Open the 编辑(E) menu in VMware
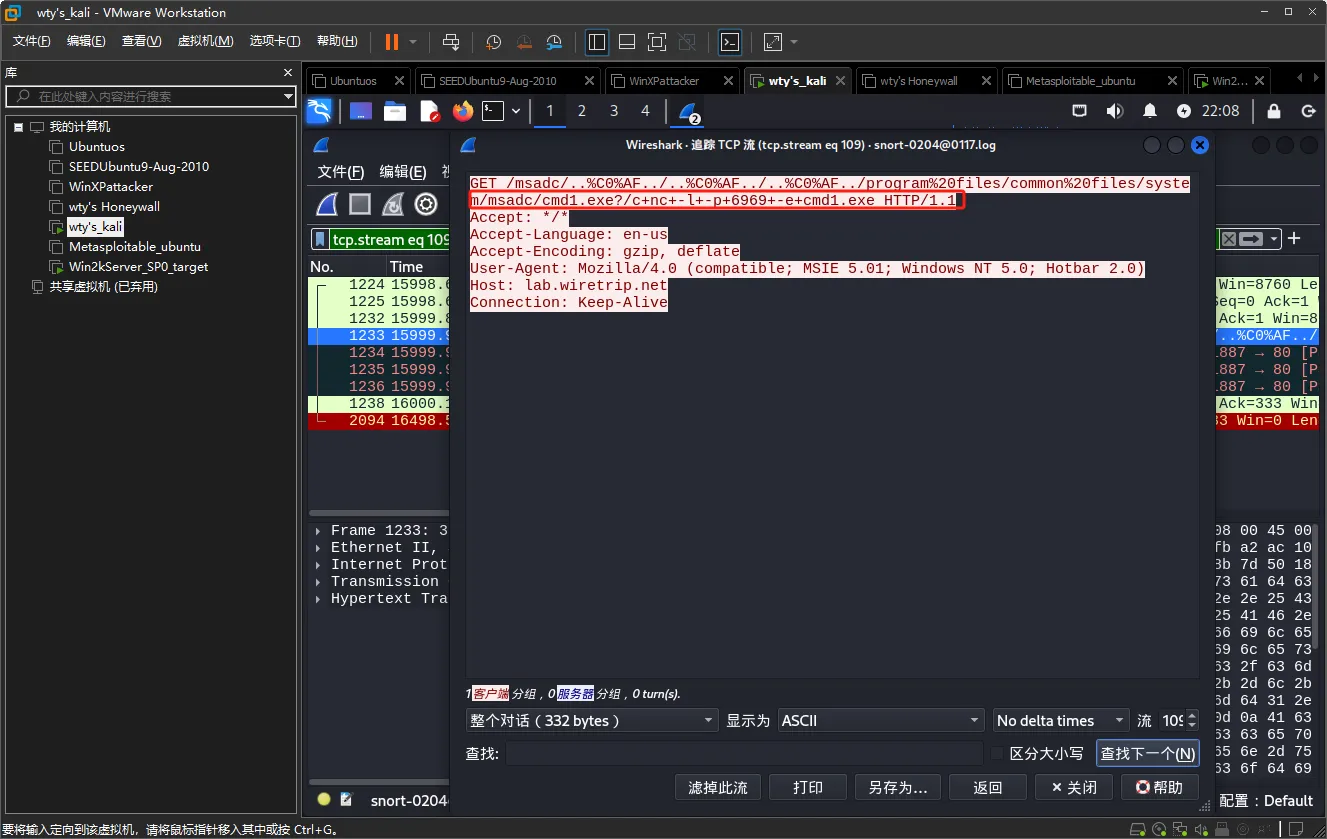The image size is (1327, 839). click(x=86, y=41)
